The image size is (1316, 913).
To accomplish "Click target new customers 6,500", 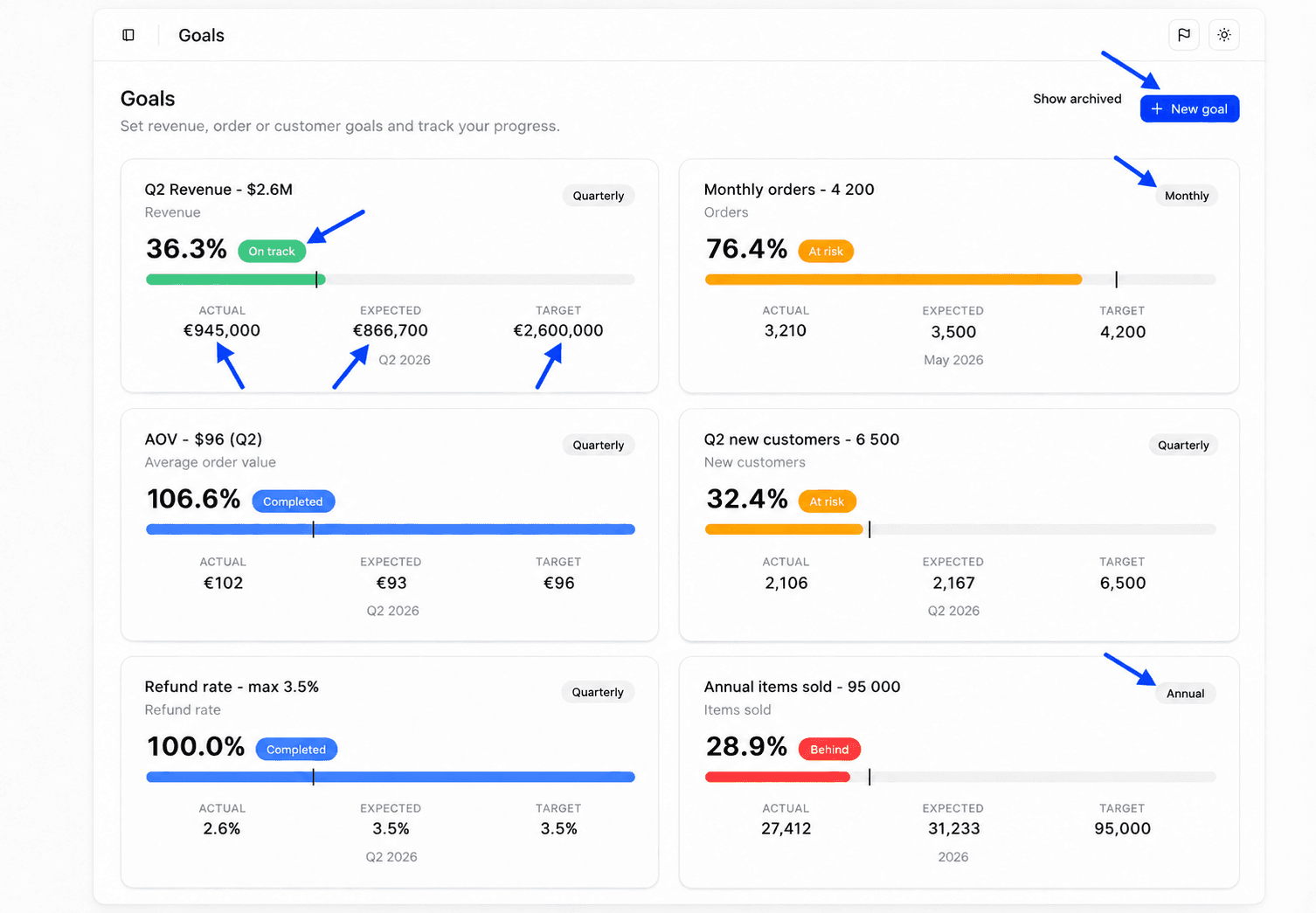I will tap(1123, 583).
